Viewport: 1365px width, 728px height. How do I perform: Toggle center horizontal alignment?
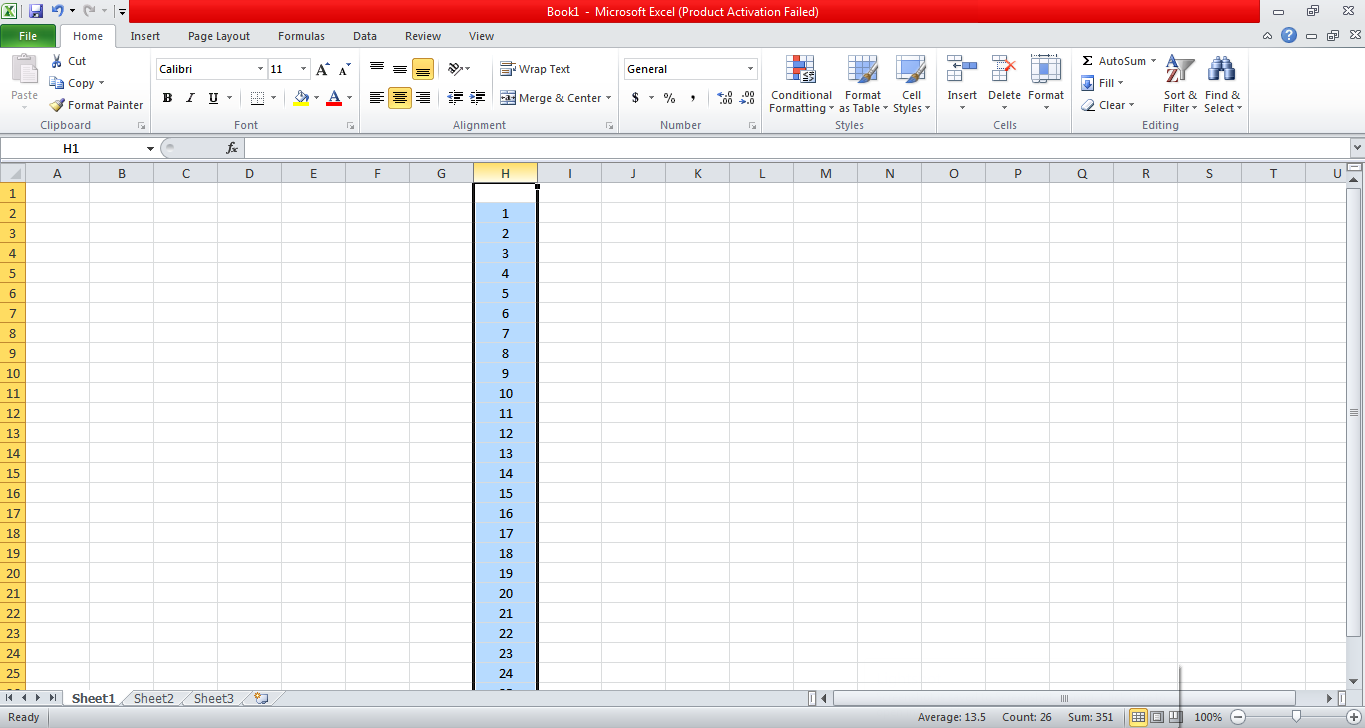click(400, 98)
